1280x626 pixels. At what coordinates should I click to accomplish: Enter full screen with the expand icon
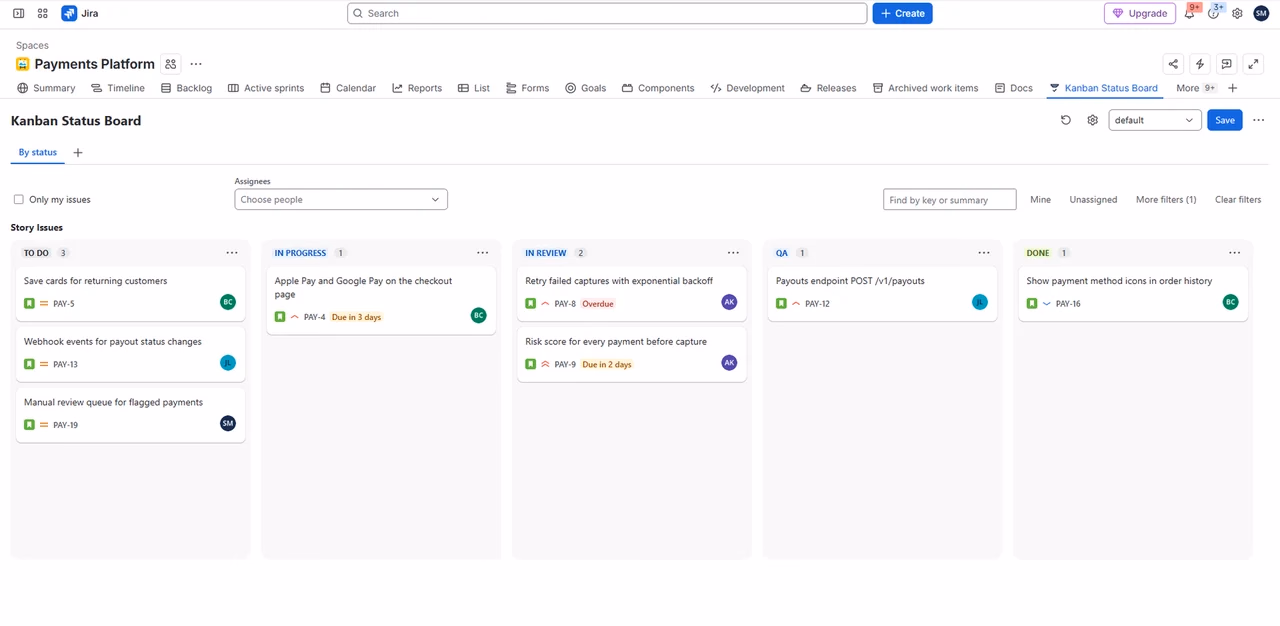pyautogui.click(x=1253, y=64)
